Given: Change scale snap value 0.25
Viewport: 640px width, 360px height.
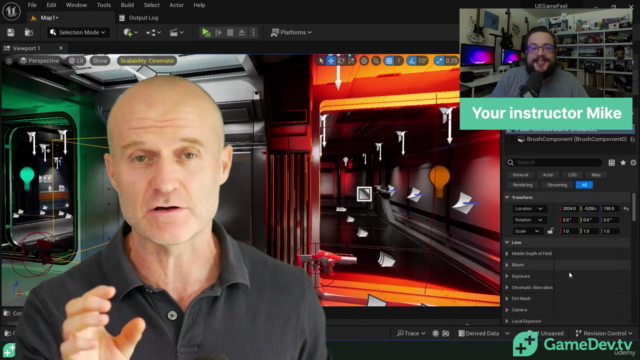Looking at the screenshot, I should pyautogui.click(x=451, y=61).
